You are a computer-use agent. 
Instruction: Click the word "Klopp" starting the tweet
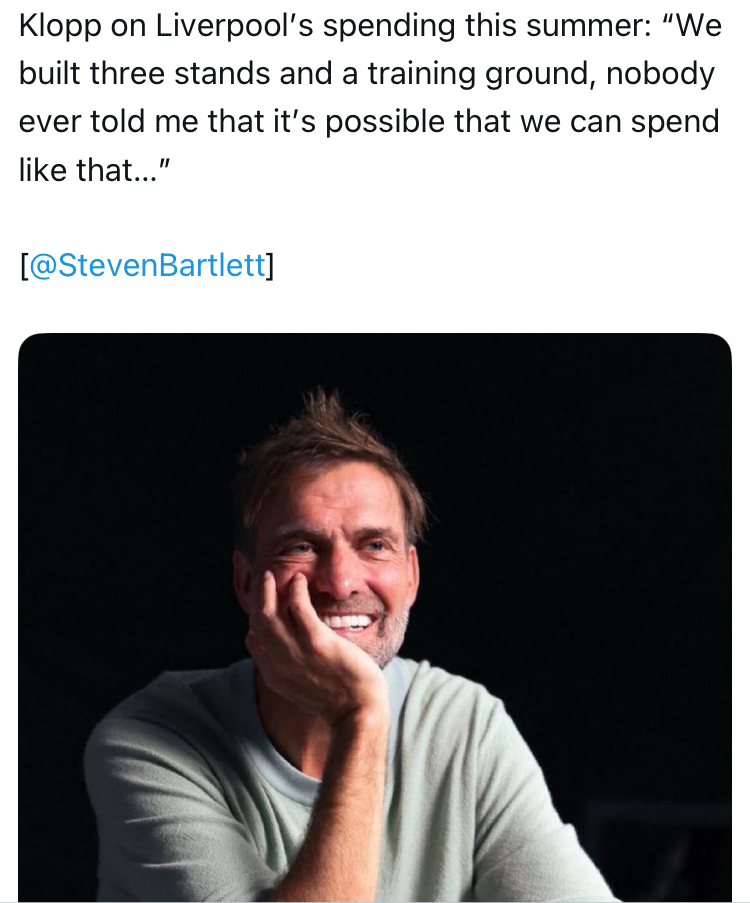[58, 26]
